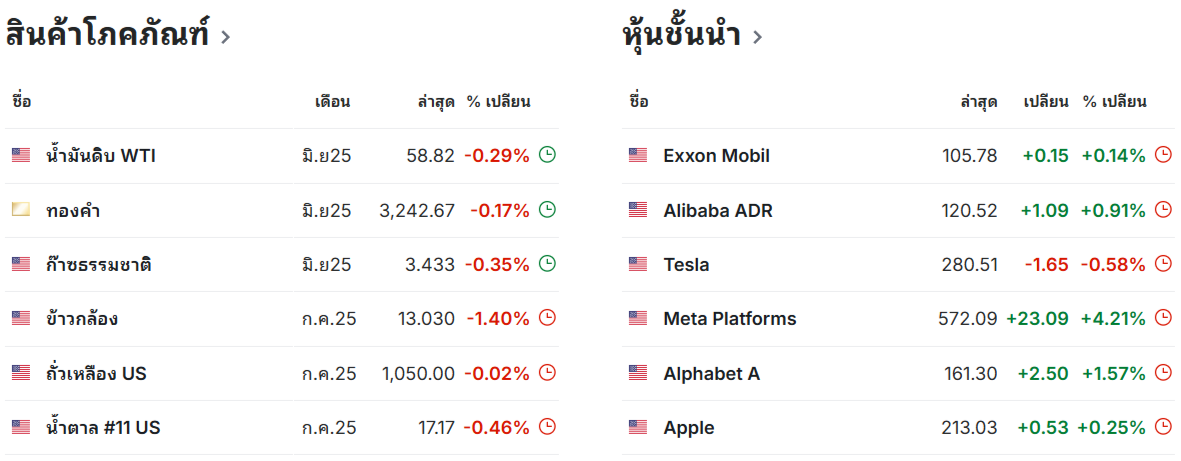Open the ก๊าซธรรมชาติ commodity link
Viewport: 1181px width, 461px height.
tap(99, 264)
